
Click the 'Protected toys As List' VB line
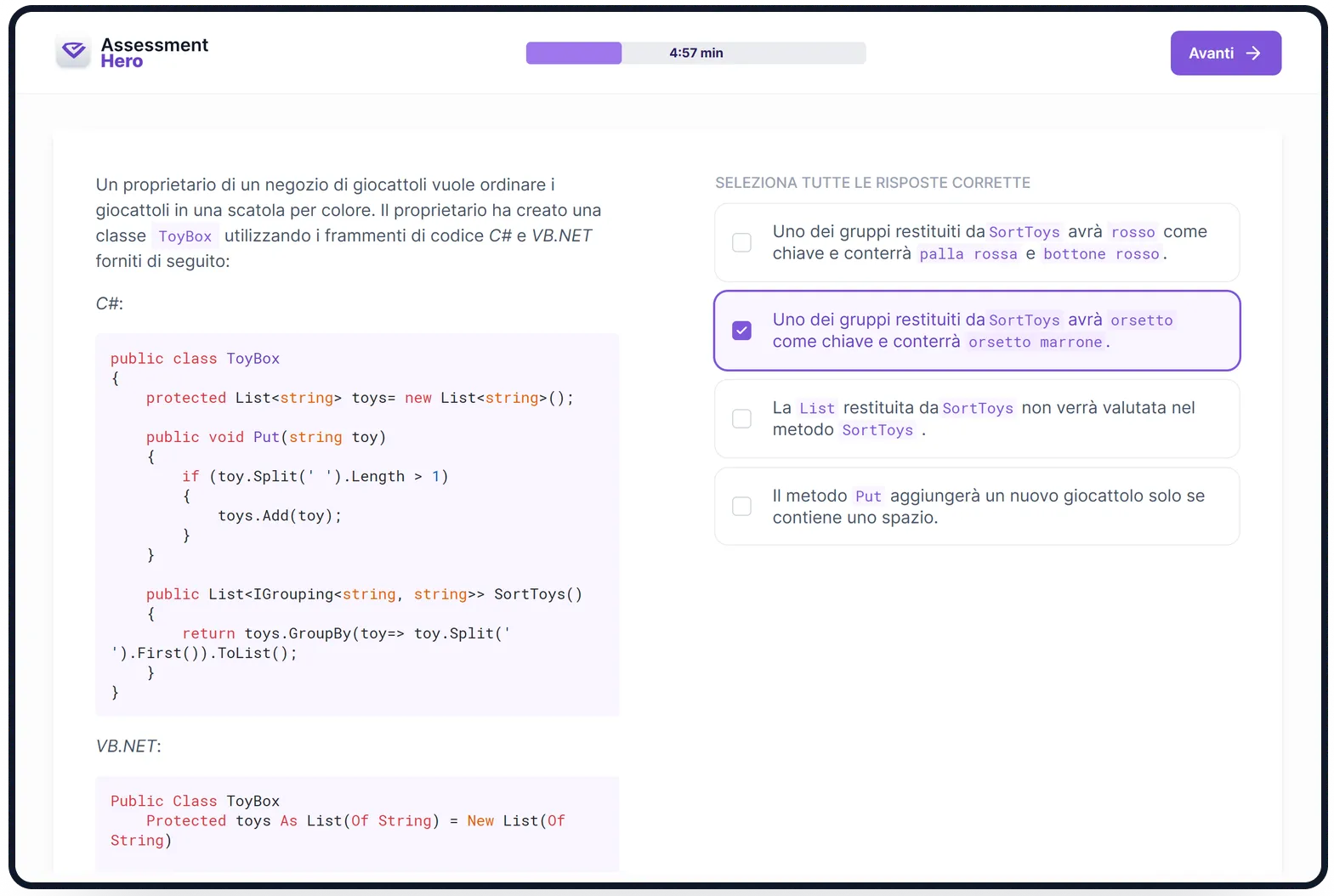coord(338,831)
